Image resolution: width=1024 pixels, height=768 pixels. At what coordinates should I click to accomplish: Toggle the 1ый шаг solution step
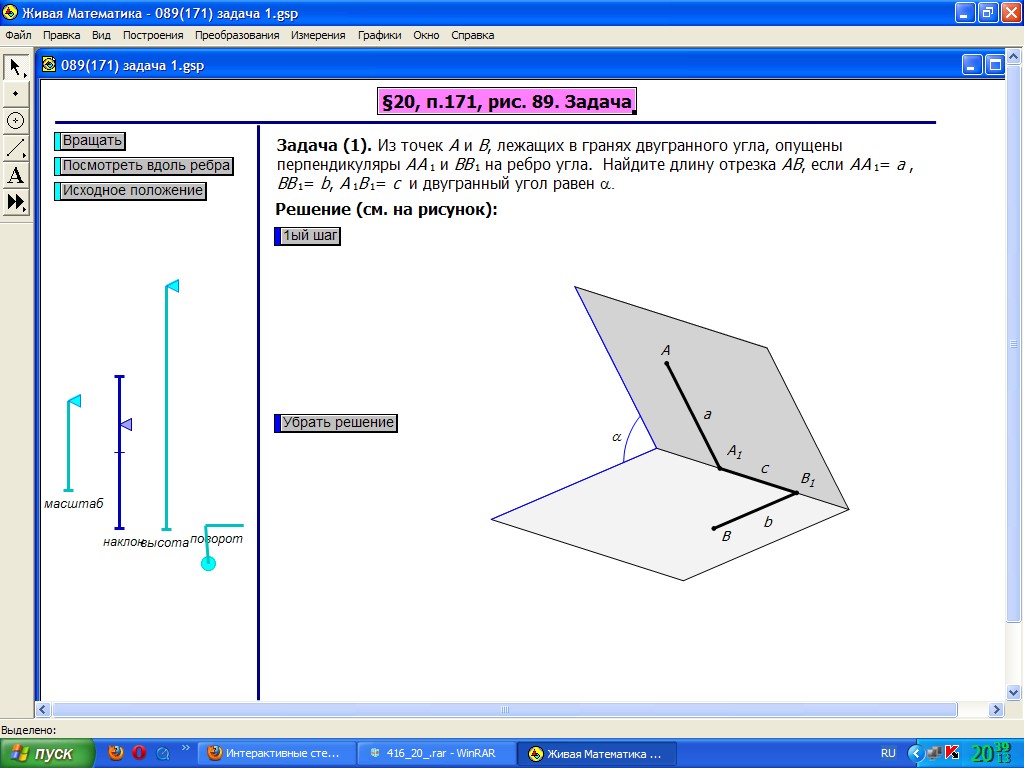click(310, 237)
